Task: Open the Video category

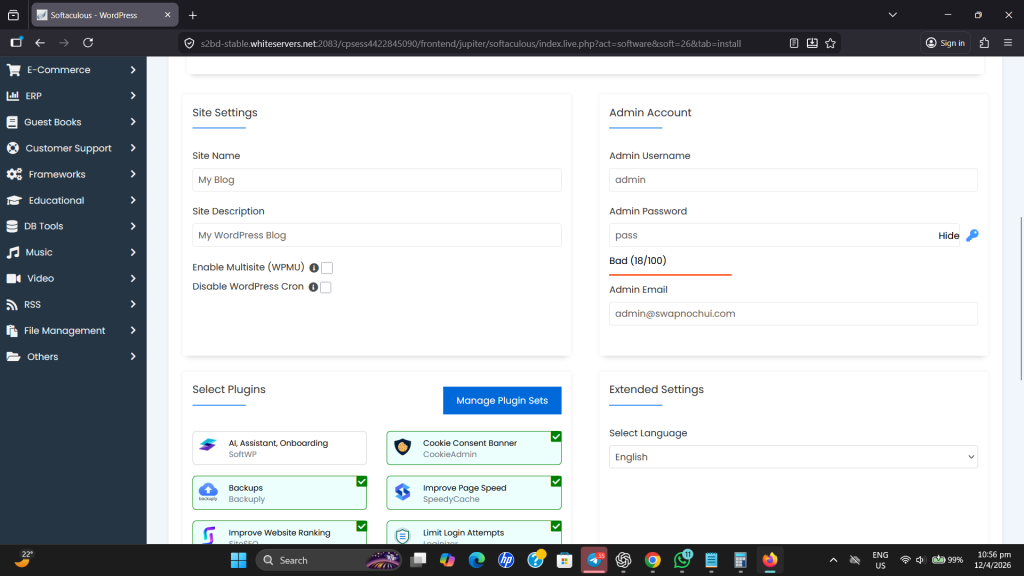Action: (73, 278)
